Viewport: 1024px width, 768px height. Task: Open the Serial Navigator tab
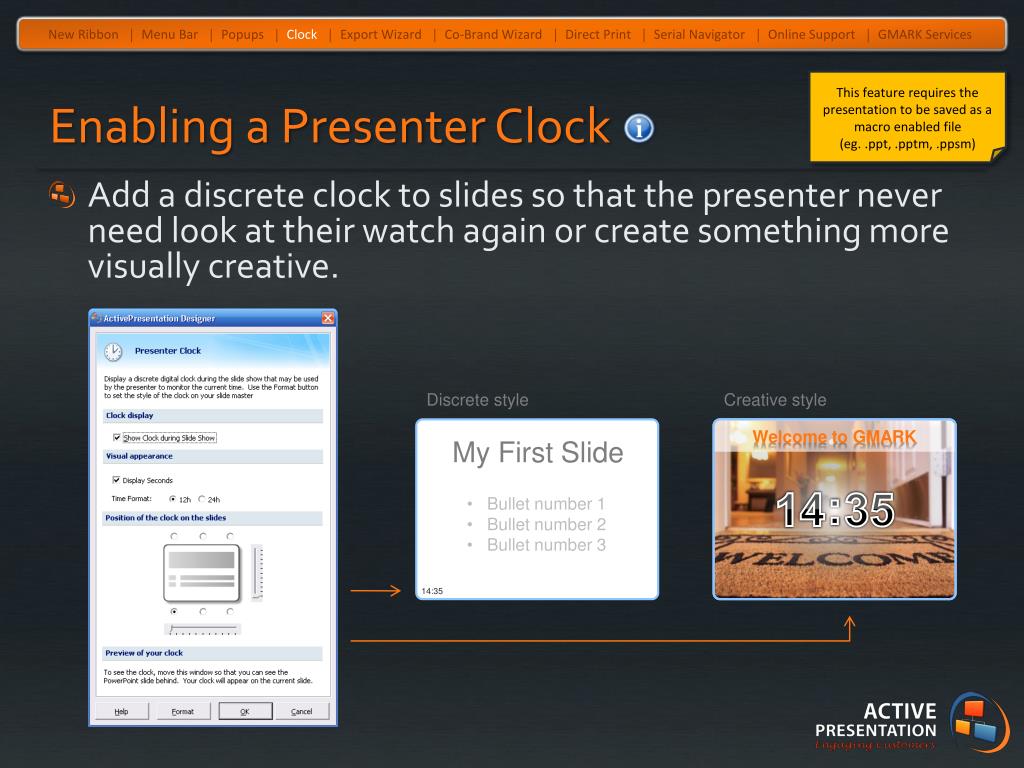tap(699, 35)
